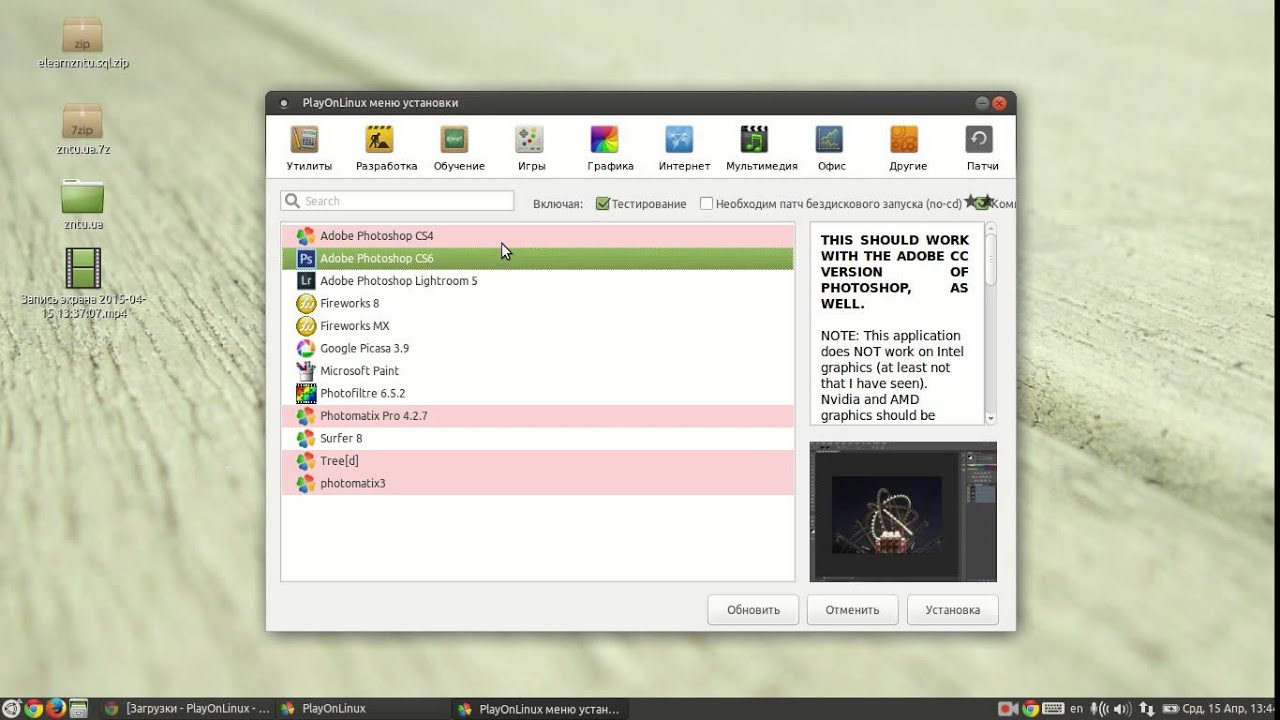Open the Патчи category
Viewport: 1280px width, 720px height.
(x=982, y=149)
